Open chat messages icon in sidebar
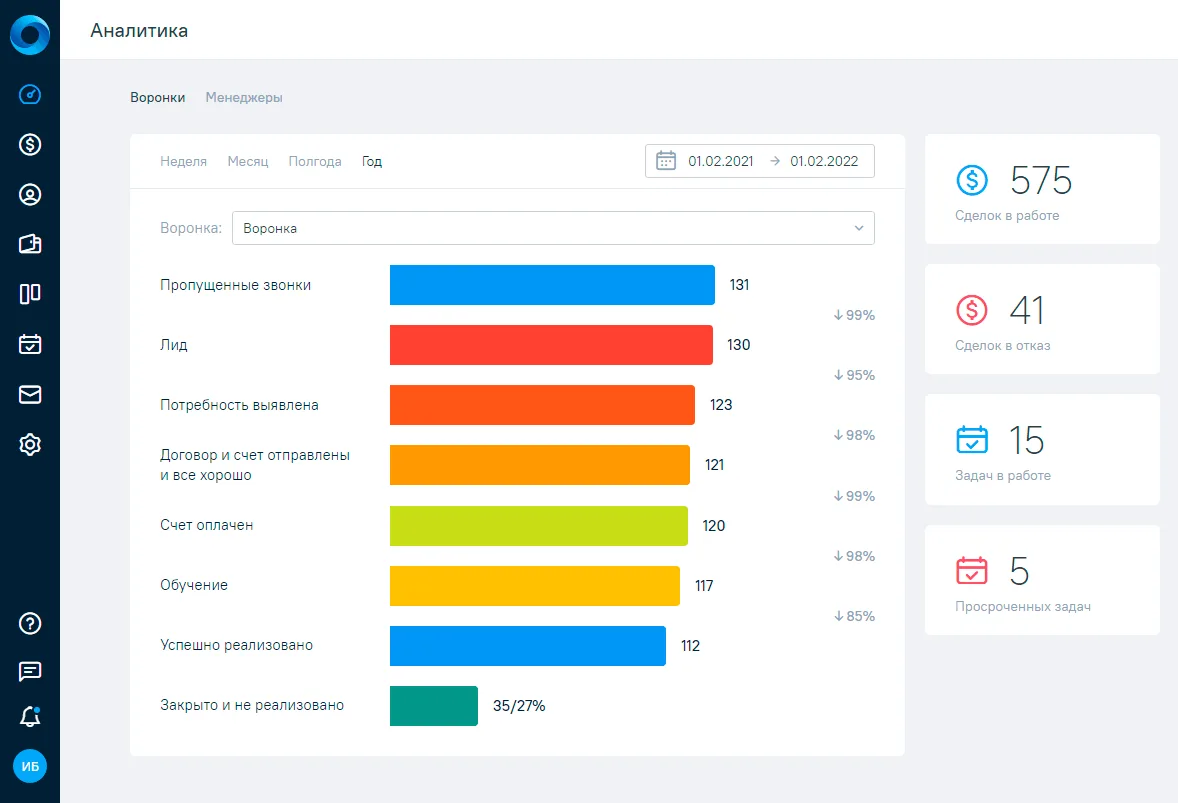1178x803 pixels. (x=30, y=671)
